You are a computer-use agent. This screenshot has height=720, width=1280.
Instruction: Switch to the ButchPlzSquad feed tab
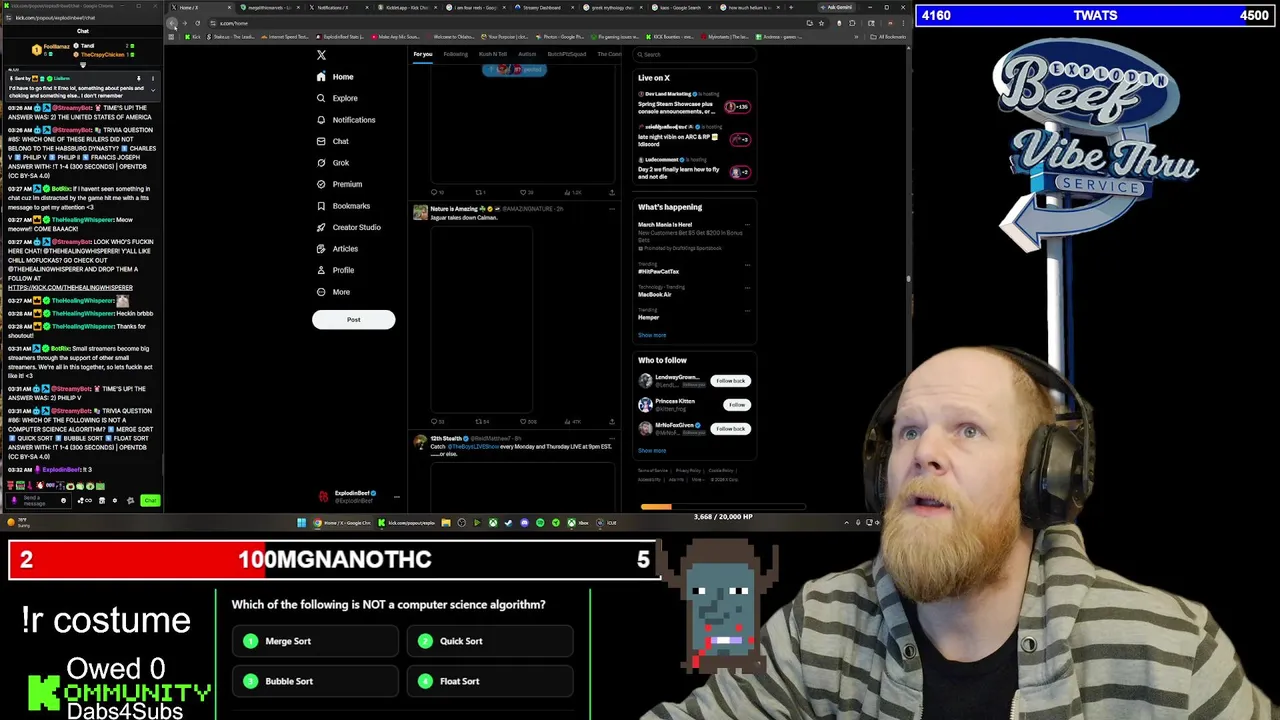click(x=567, y=54)
